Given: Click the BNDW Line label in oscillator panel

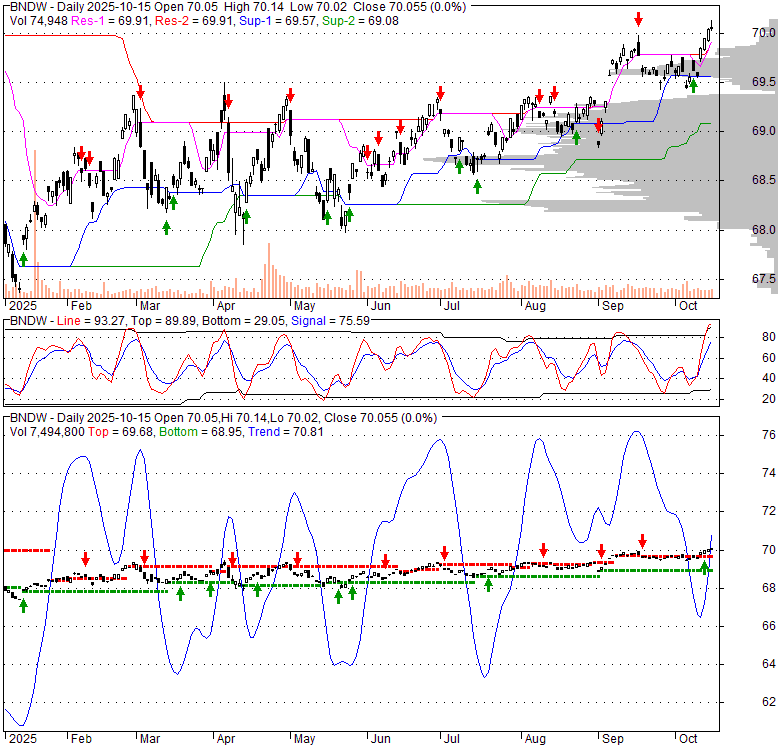Looking at the screenshot, I should point(50,322).
